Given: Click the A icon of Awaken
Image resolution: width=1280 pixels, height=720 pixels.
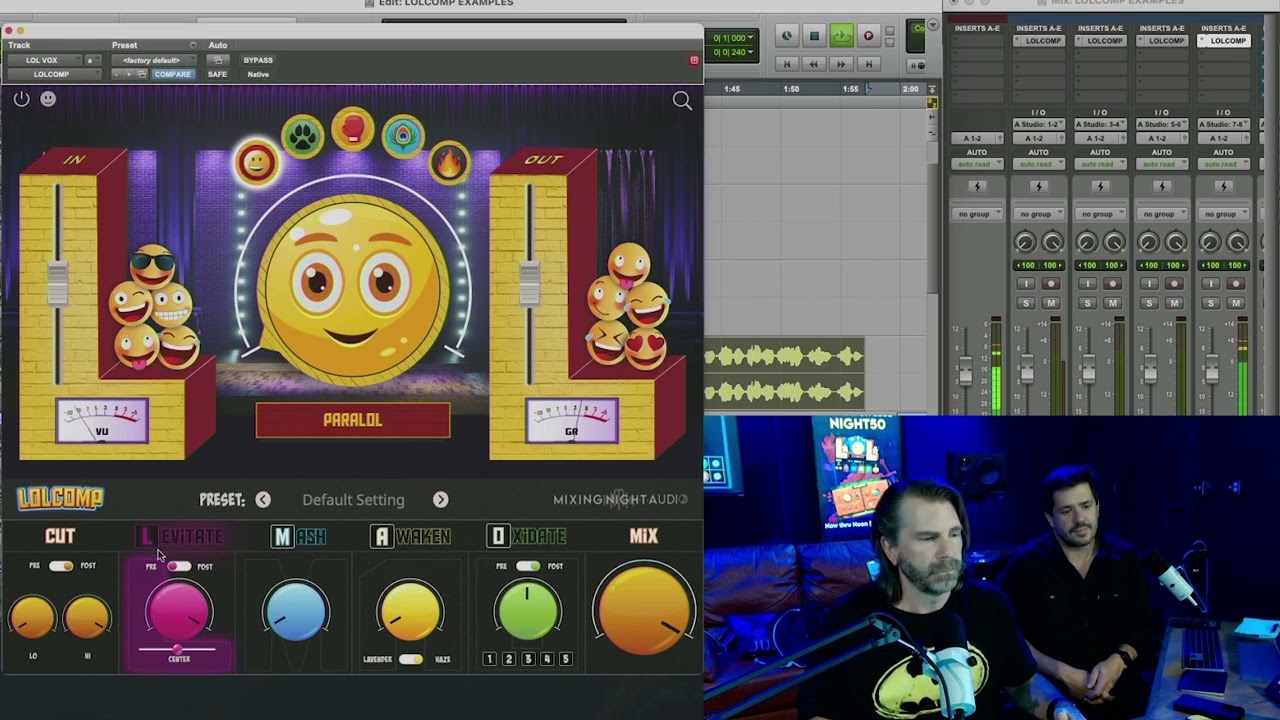Looking at the screenshot, I should pyautogui.click(x=382, y=536).
